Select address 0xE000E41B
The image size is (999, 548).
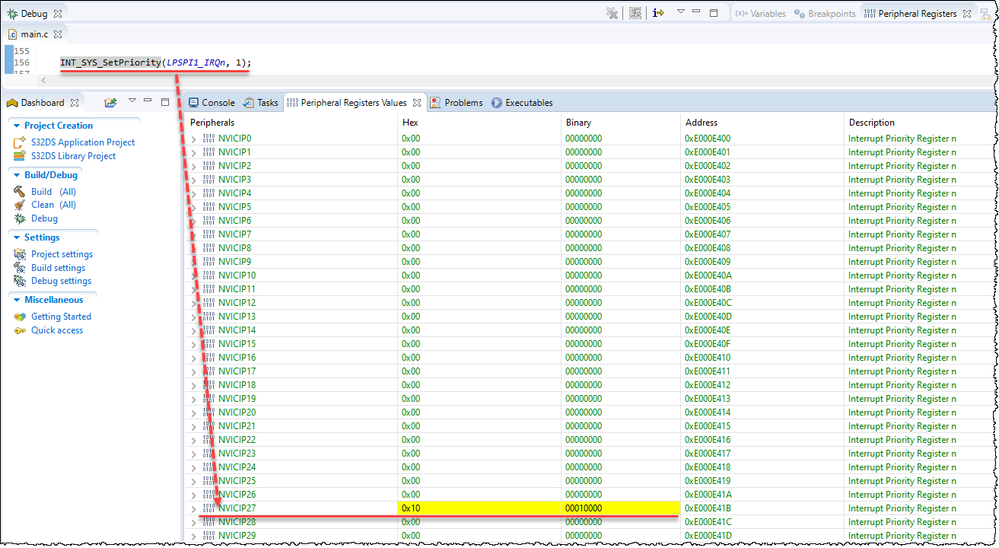tap(707, 508)
